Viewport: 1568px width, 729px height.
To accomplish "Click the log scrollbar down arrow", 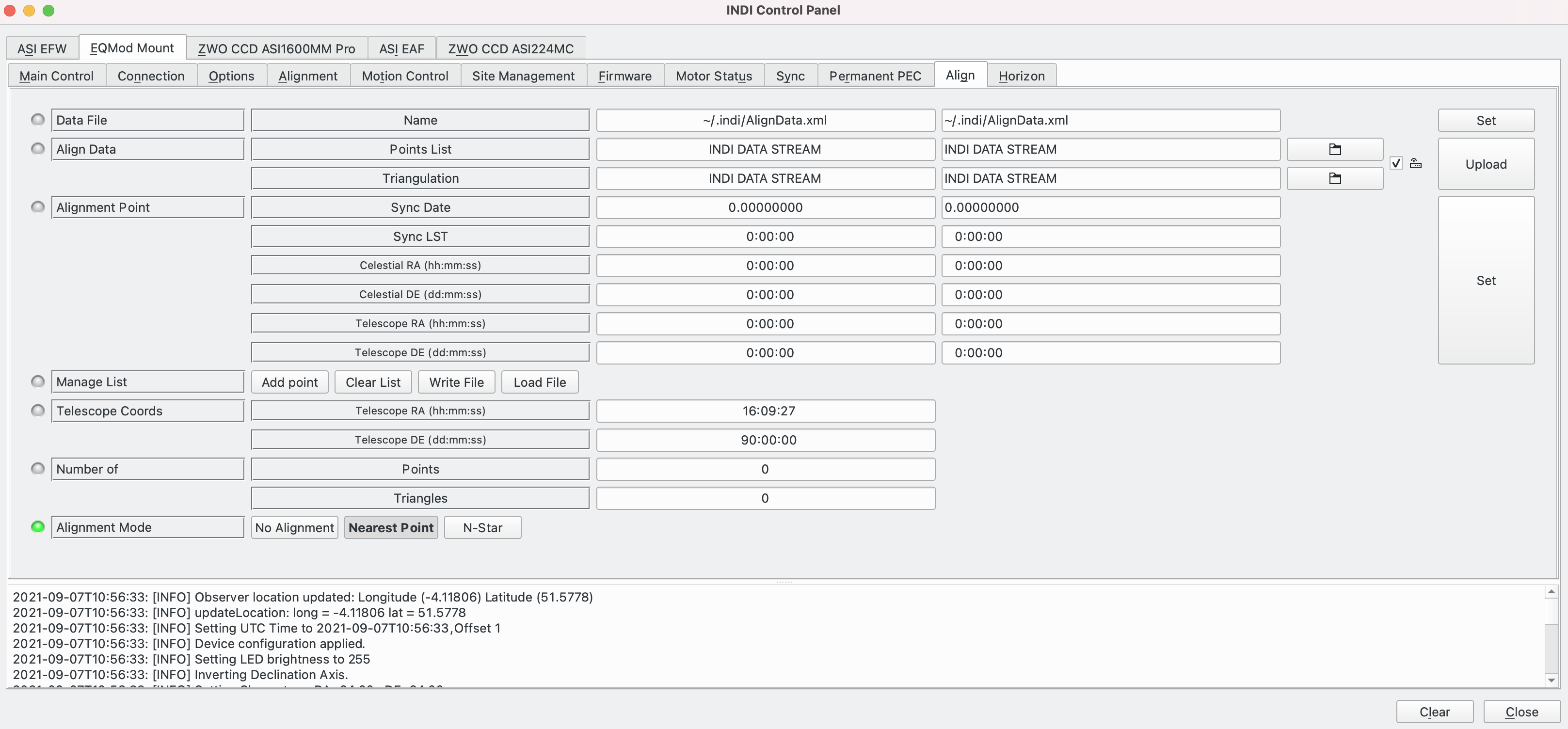I will pos(1552,681).
